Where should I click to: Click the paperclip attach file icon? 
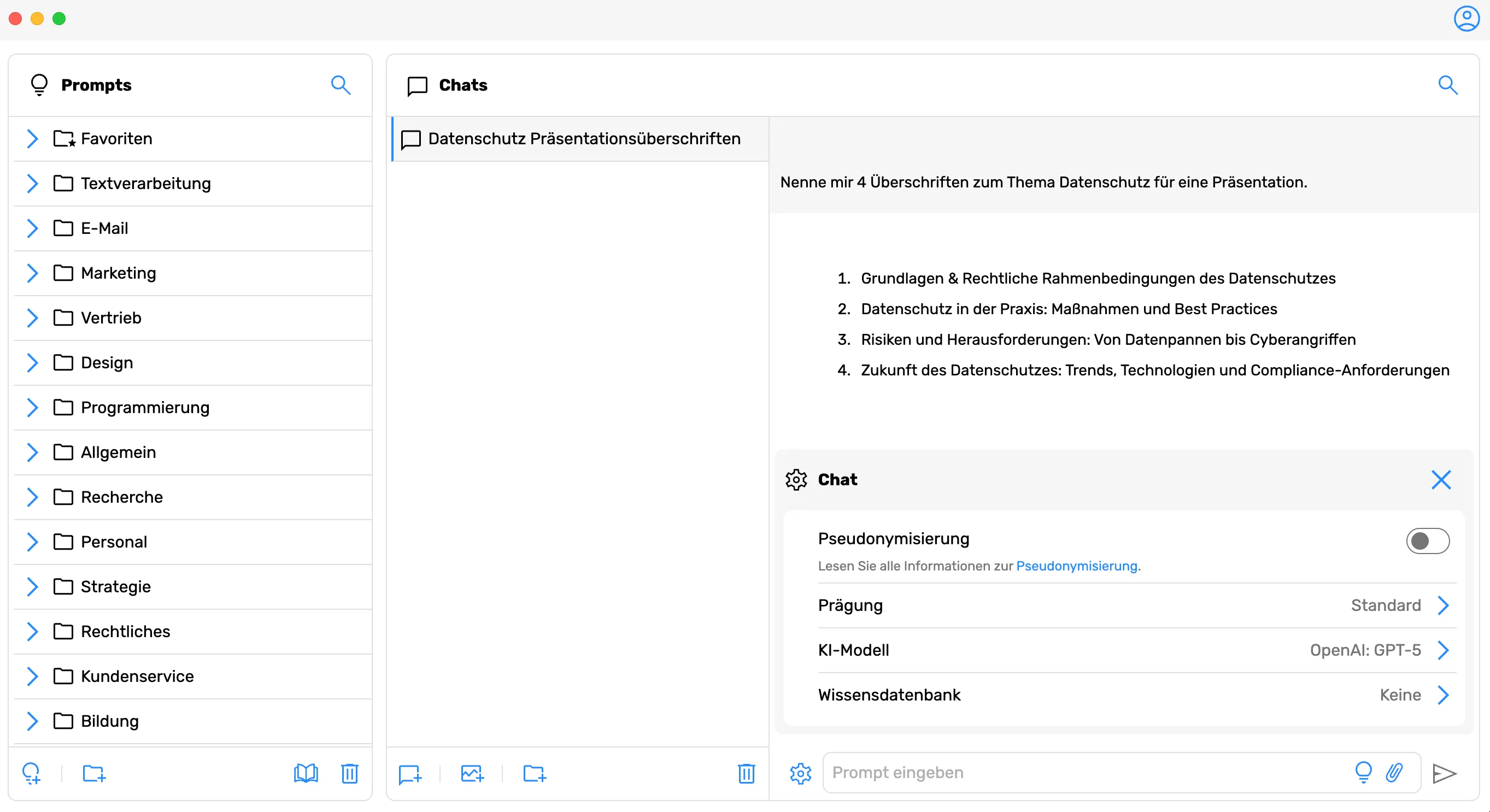(1394, 772)
